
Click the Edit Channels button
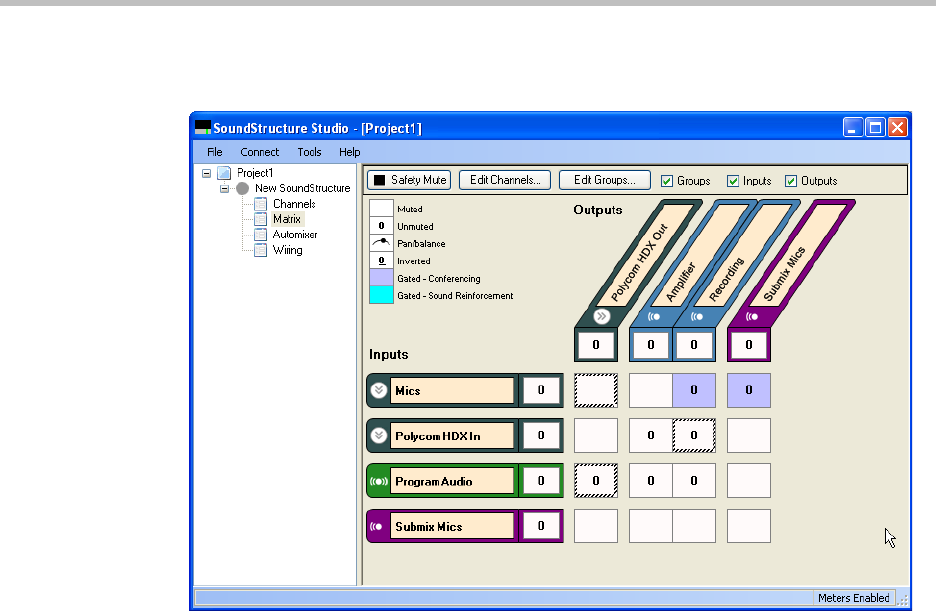pyautogui.click(x=505, y=180)
